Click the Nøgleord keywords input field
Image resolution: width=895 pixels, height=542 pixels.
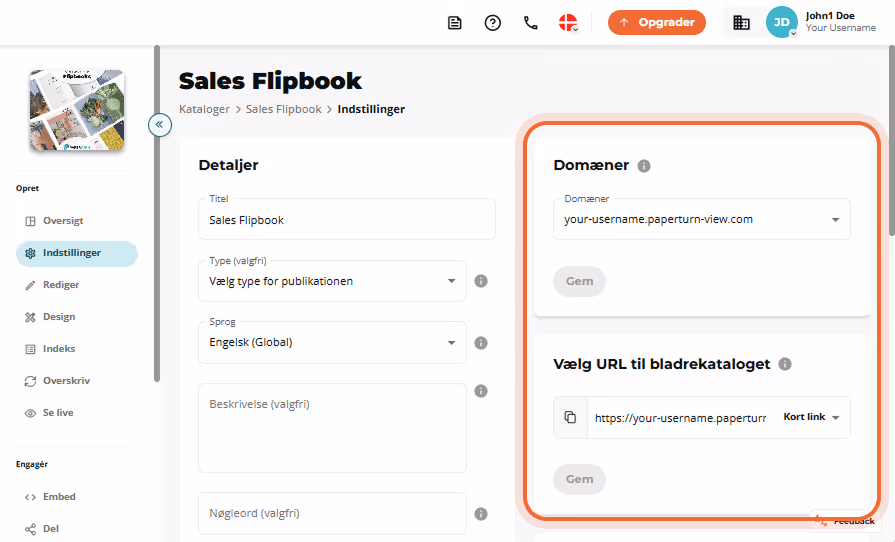tap(332, 513)
